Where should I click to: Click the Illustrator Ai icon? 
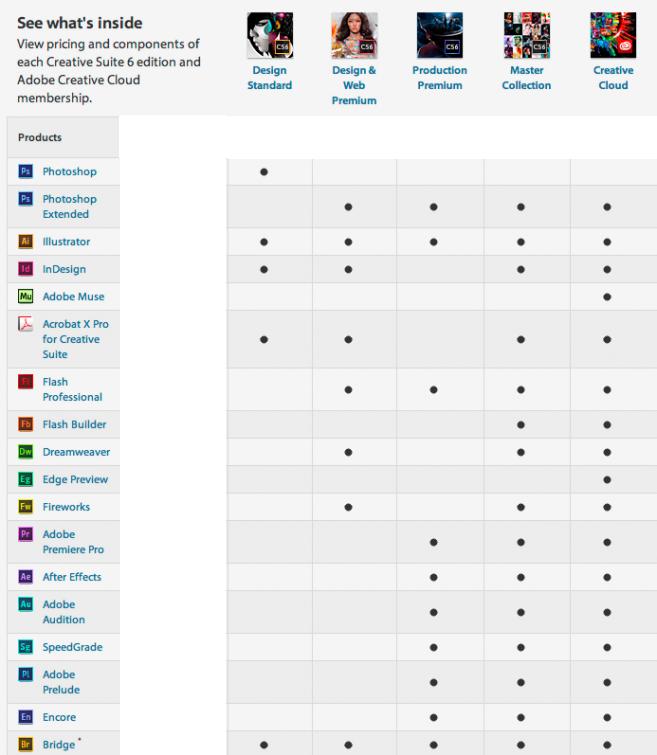click(x=26, y=242)
